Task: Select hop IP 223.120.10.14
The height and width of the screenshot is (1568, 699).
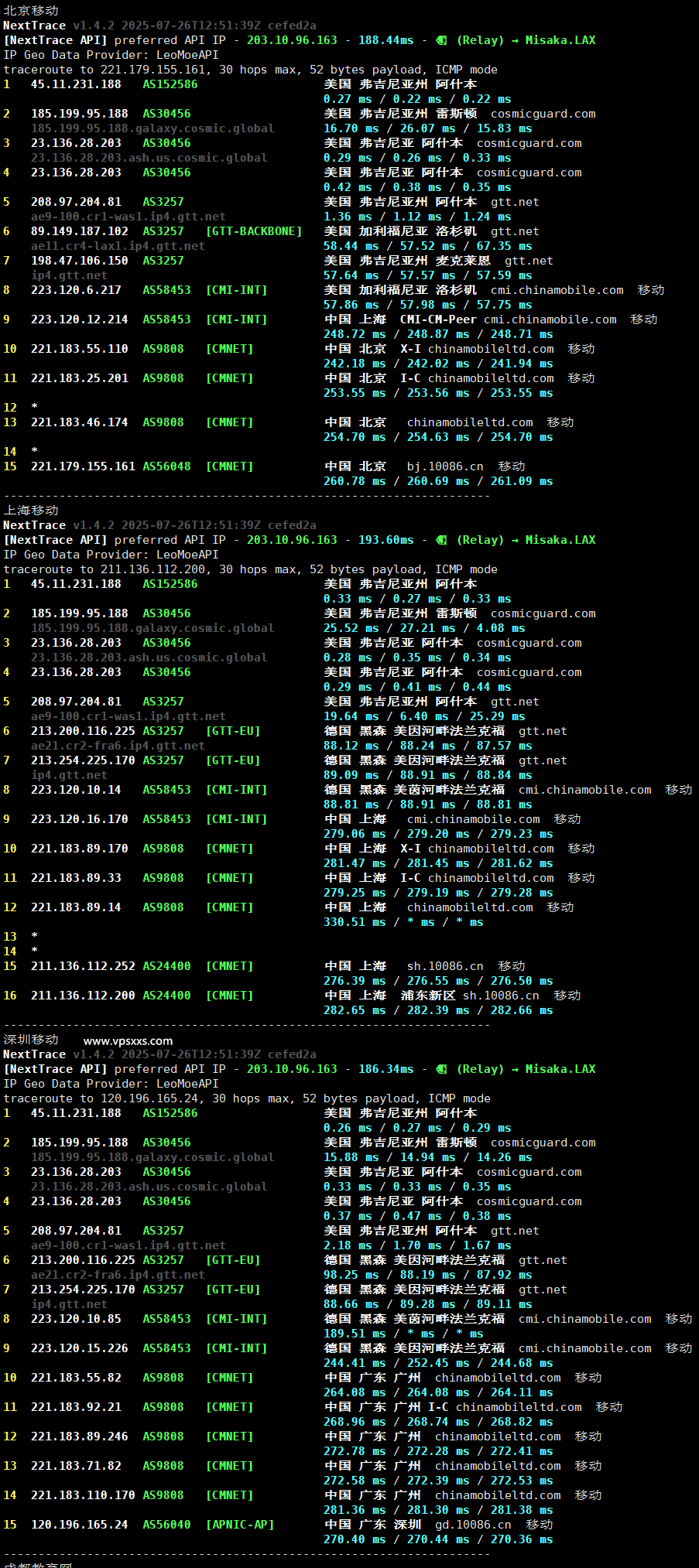Action: pyautogui.click(x=76, y=790)
